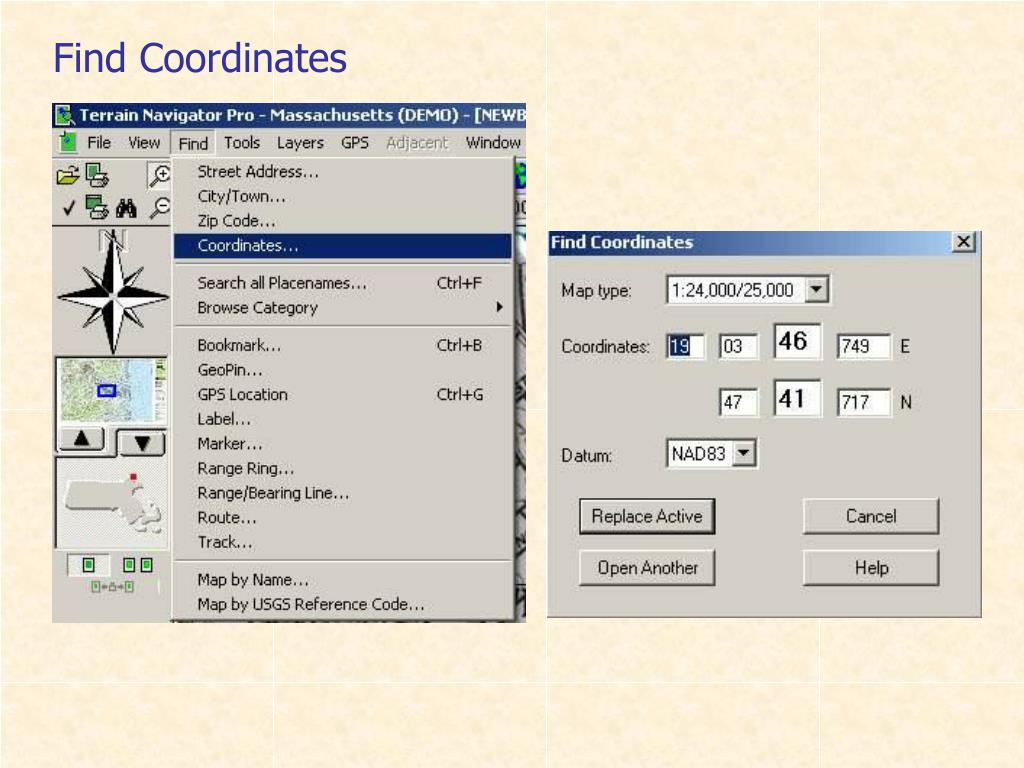Choose Range/Bearing Line… menu entry

(342, 492)
